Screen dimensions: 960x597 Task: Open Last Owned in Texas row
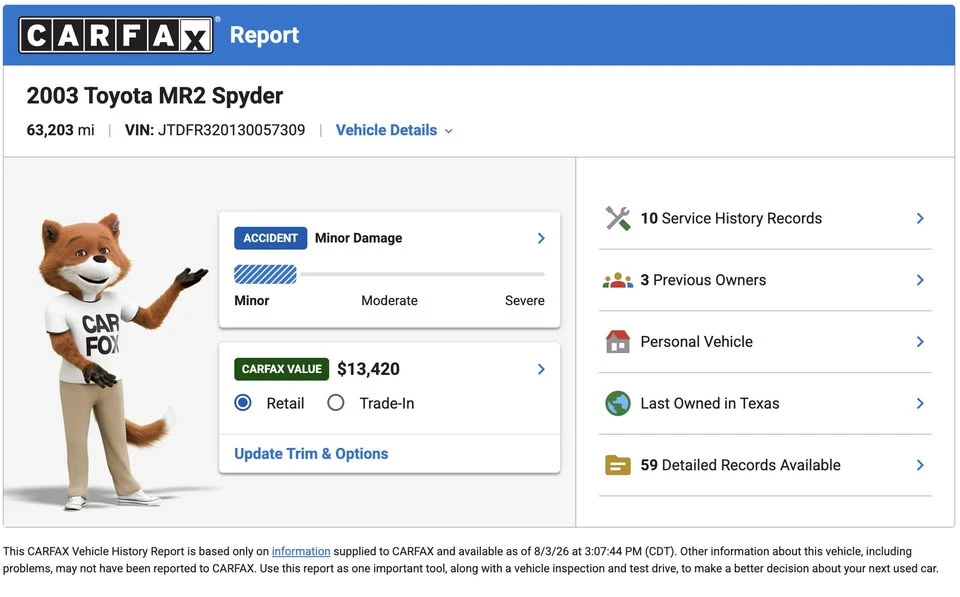pos(765,404)
